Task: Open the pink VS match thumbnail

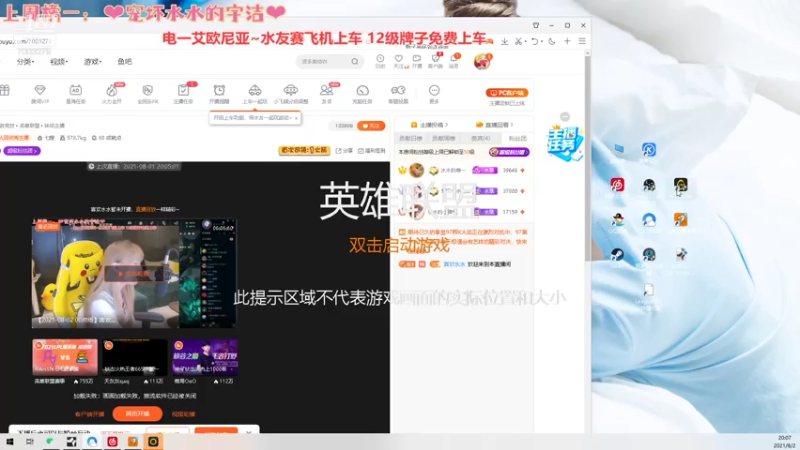Action: (65, 357)
